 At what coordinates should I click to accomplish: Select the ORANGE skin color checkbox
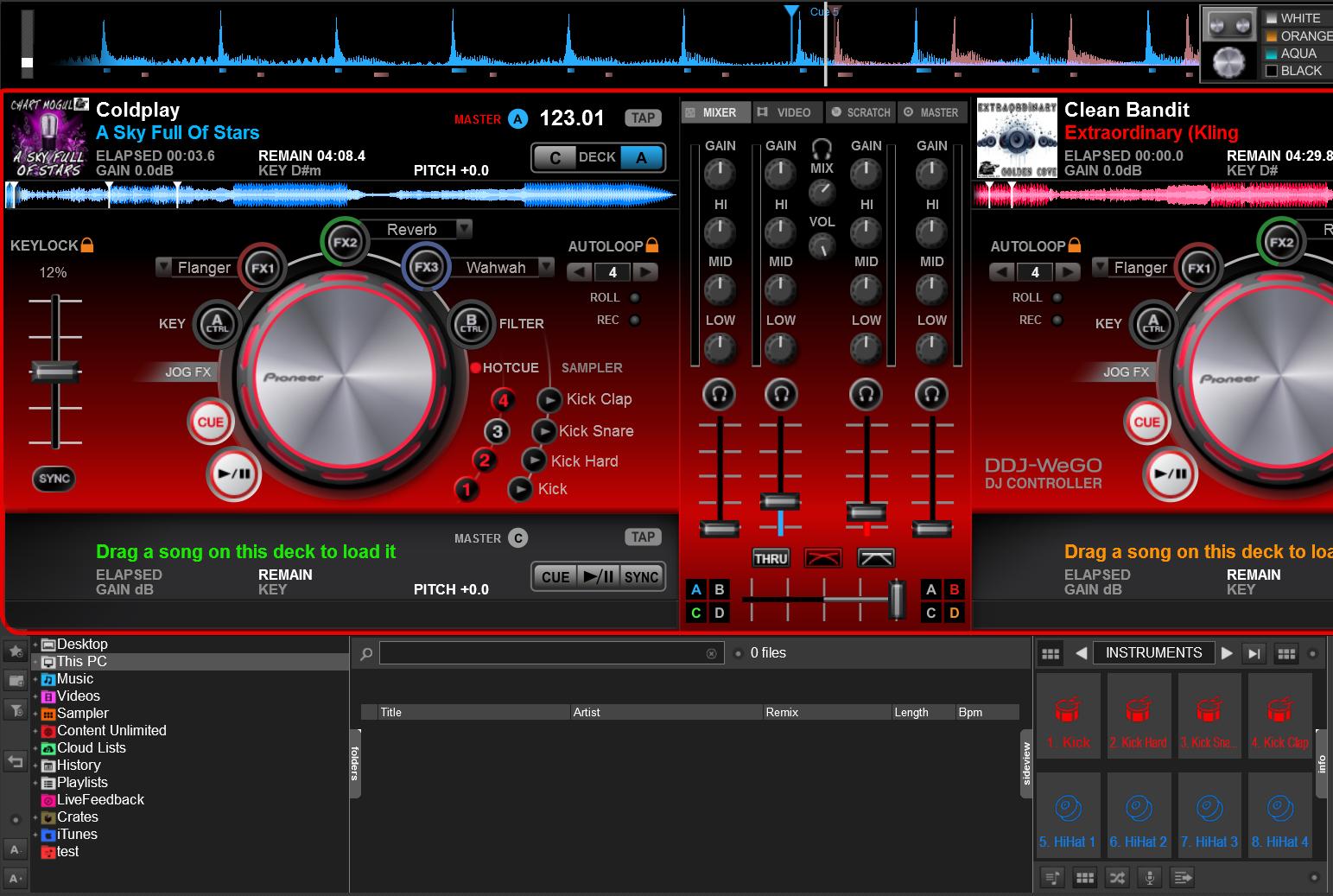(1272, 36)
